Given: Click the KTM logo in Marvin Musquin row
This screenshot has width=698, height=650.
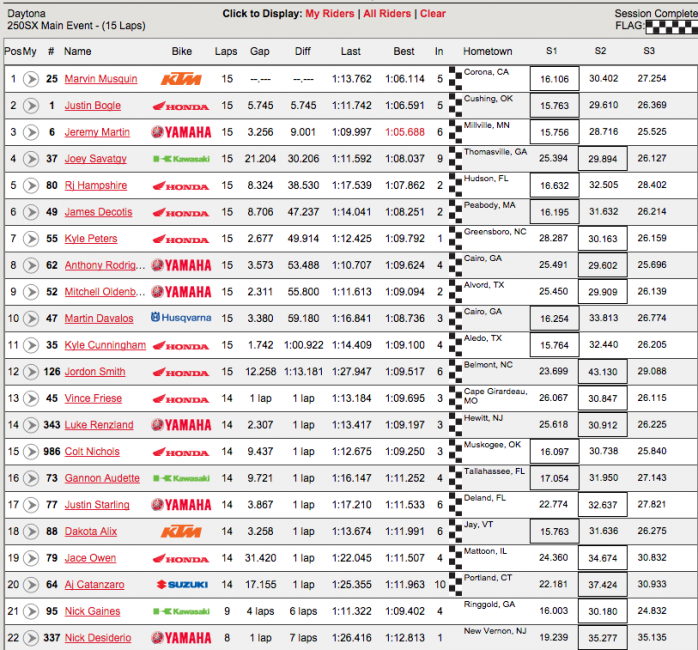Looking at the screenshot, I should tap(181, 79).
